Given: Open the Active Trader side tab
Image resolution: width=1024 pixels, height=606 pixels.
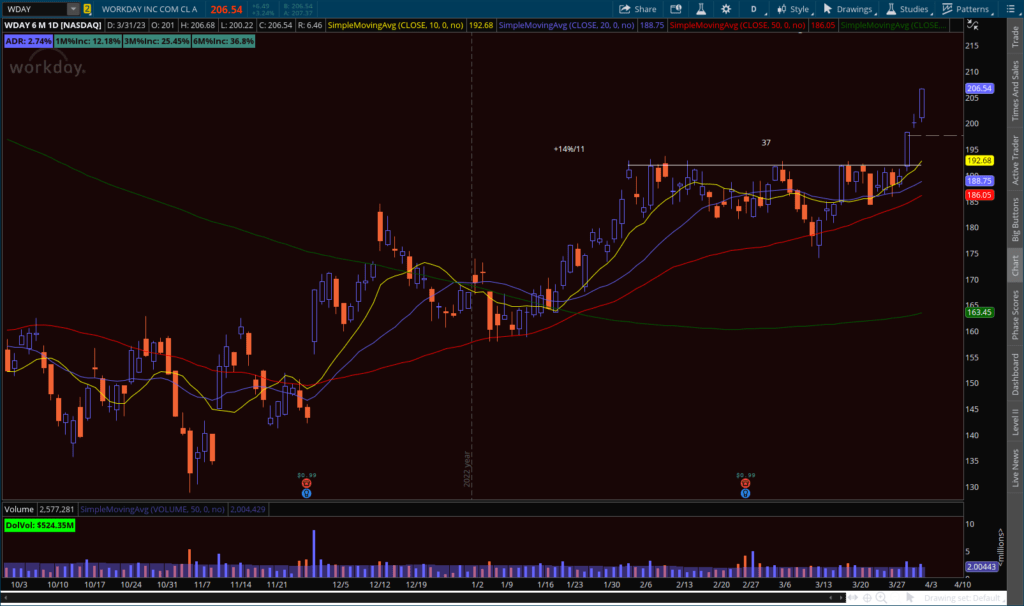Looking at the screenshot, I should pos(1015,160).
